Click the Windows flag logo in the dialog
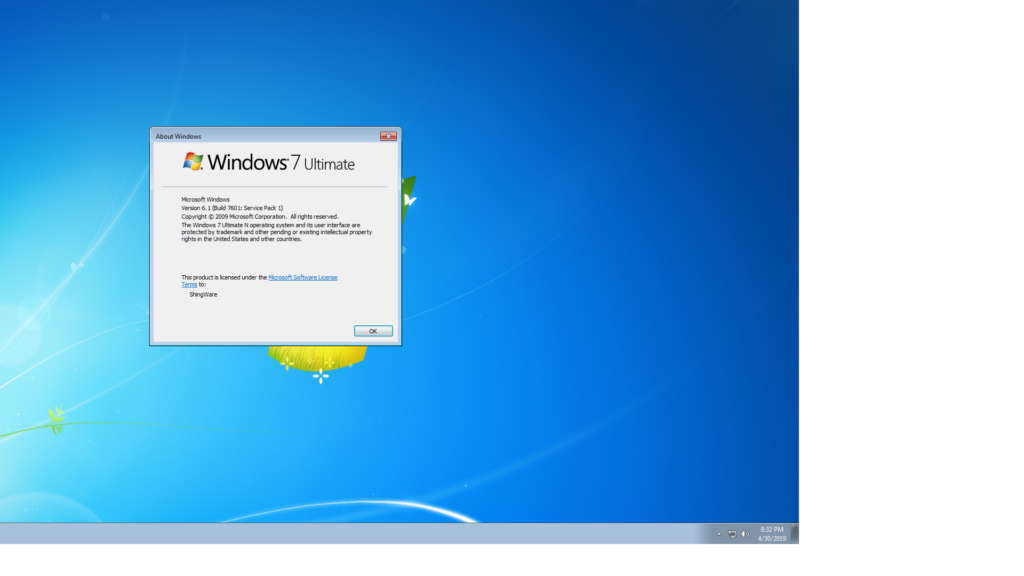The image size is (1024, 576). point(193,161)
